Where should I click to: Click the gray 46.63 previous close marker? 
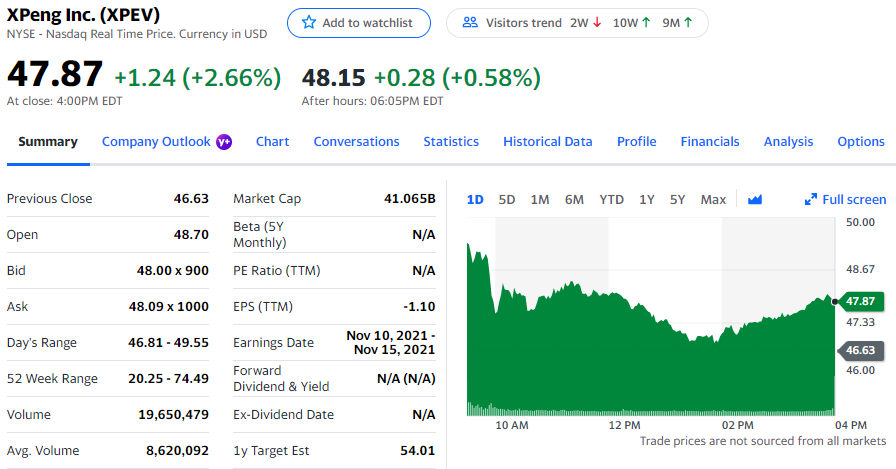click(x=861, y=350)
